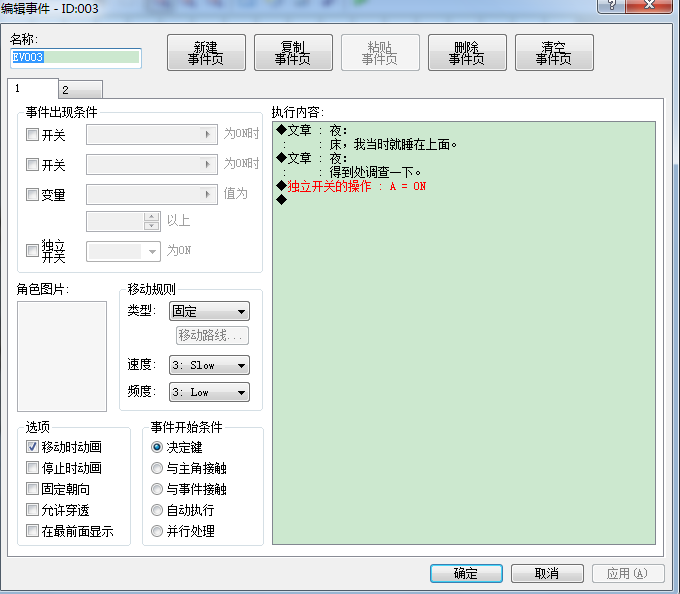This screenshot has width=680, height=594.
Task: Open the 速度 dropdown showing 3: Slow
Action: click(209, 366)
